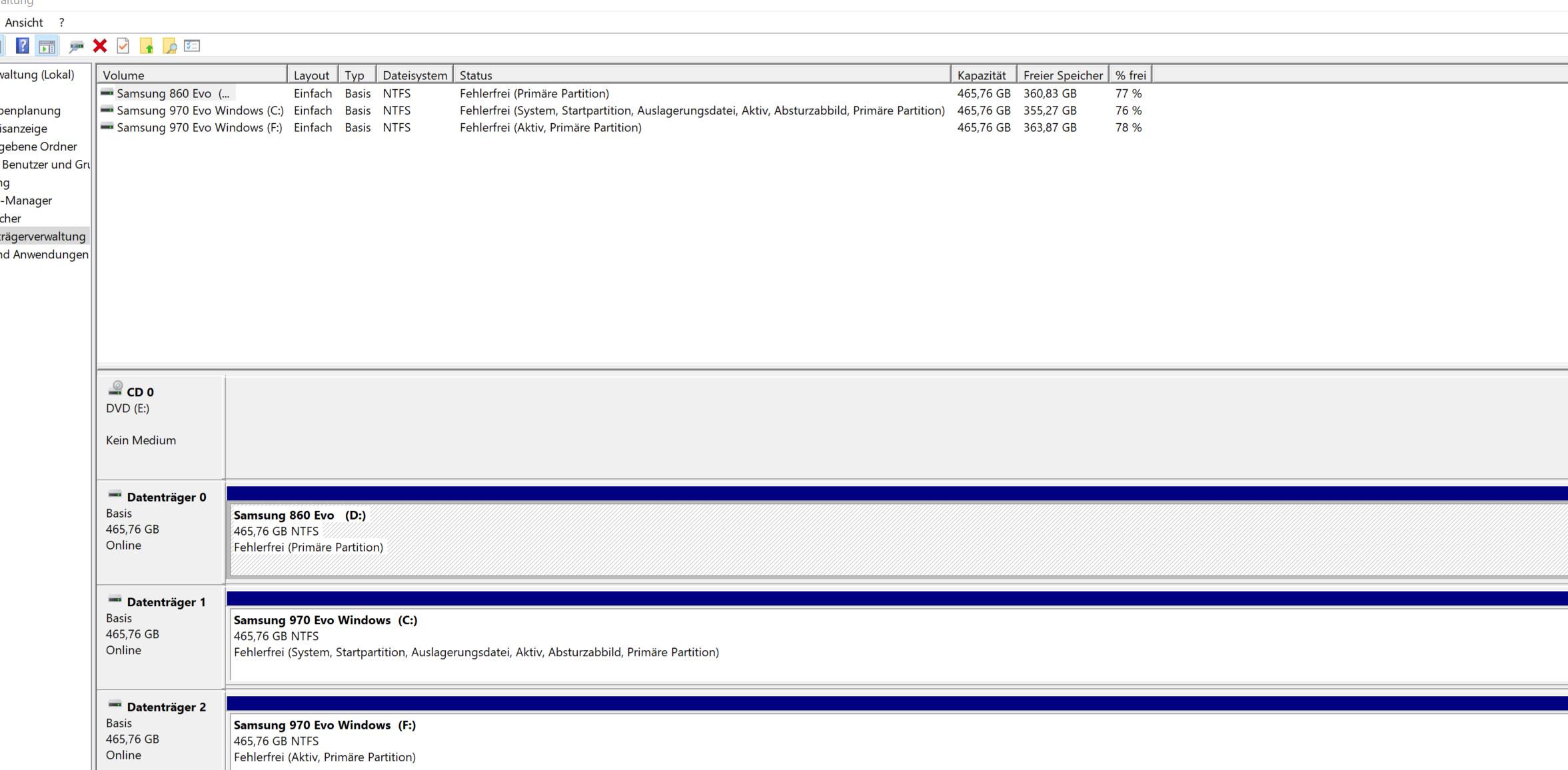
Task: Open the Ansicht menu
Action: point(24,23)
